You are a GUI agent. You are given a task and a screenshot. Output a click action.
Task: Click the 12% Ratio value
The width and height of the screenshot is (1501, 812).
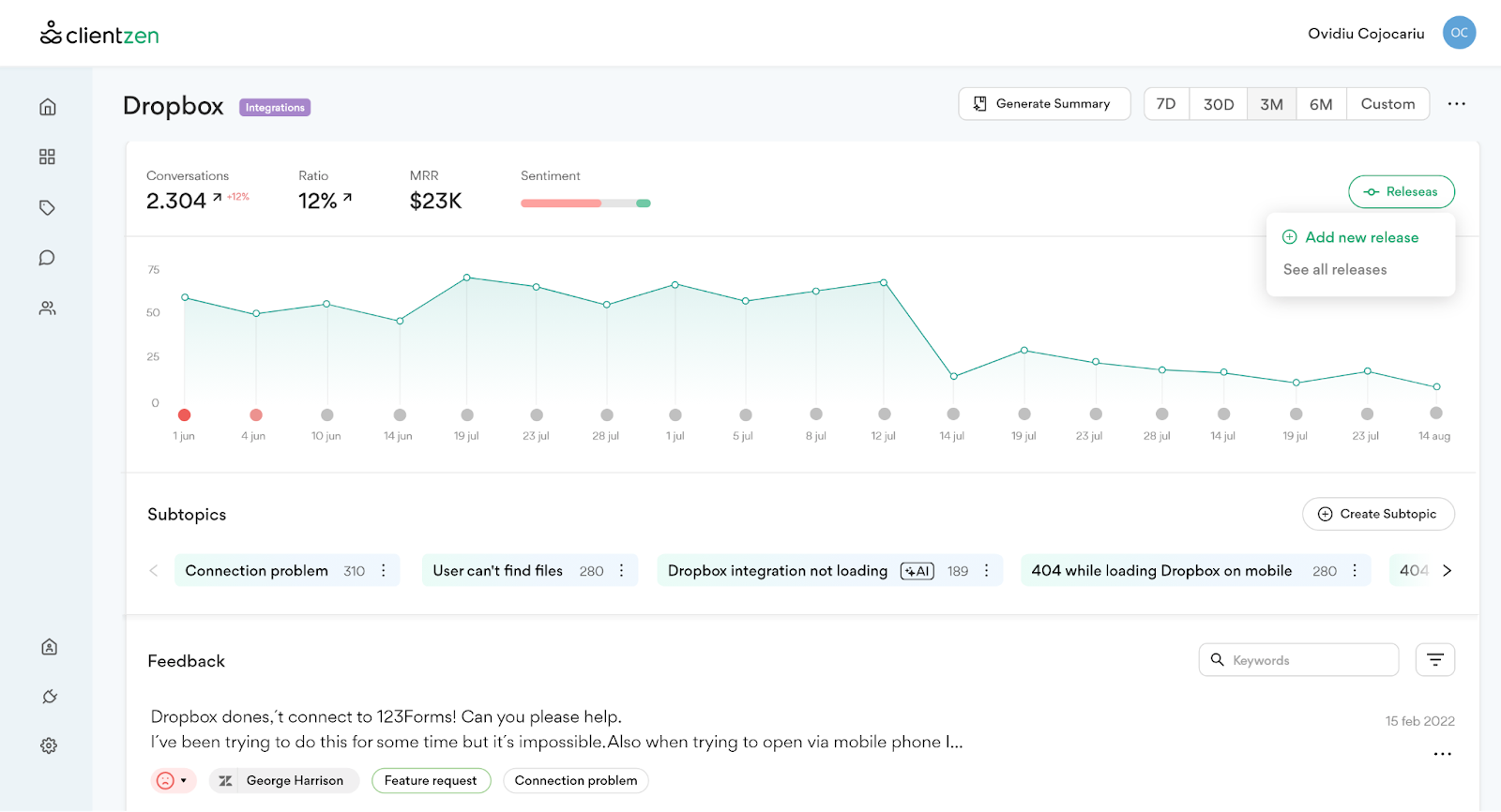(317, 201)
